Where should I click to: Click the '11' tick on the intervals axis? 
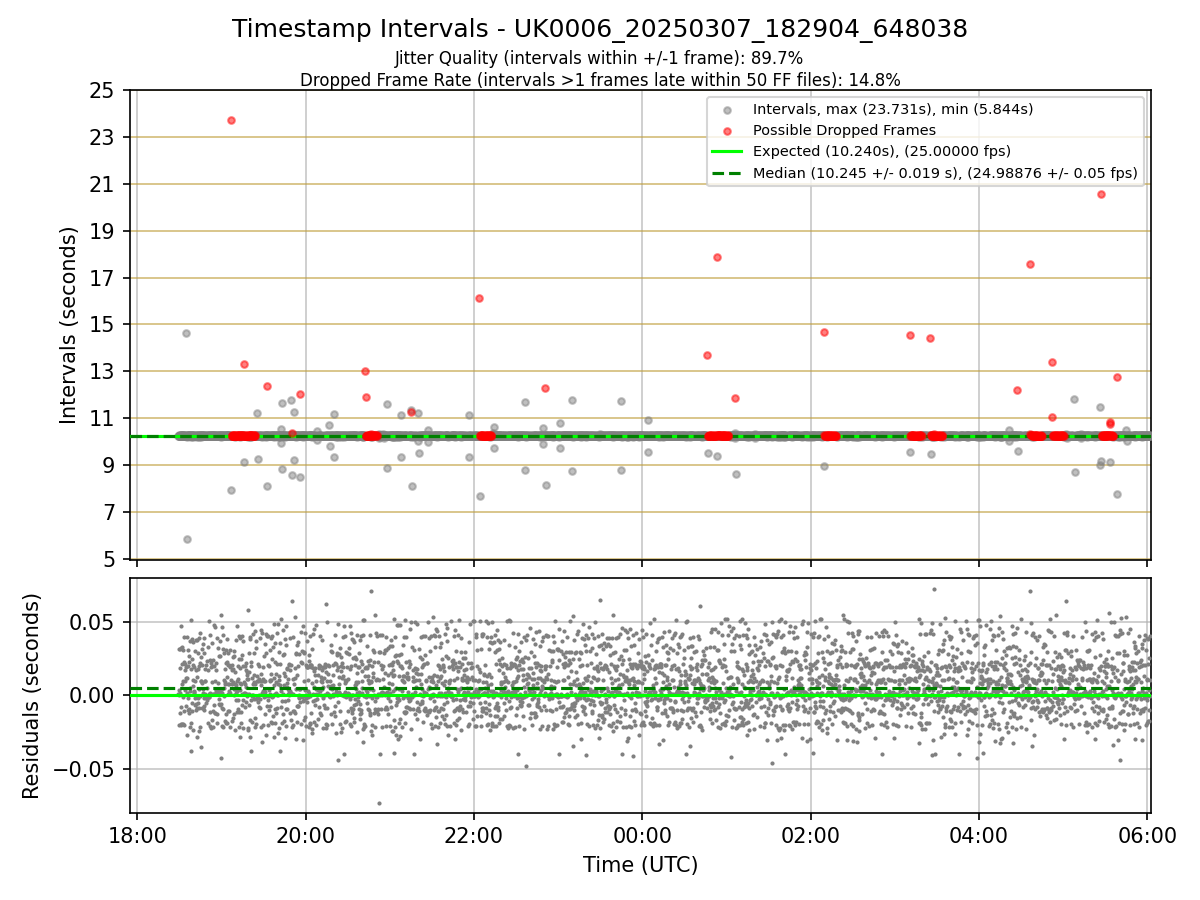click(x=103, y=419)
